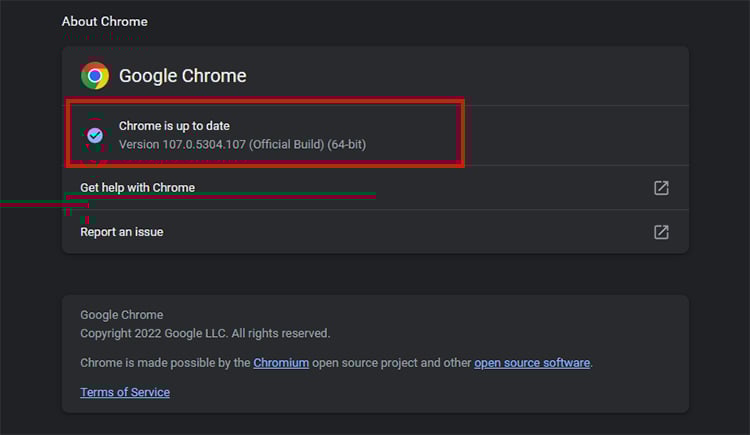Click the small "Google Chrome" footer text
The width and height of the screenshot is (750, 435).
tap(121, 315)
